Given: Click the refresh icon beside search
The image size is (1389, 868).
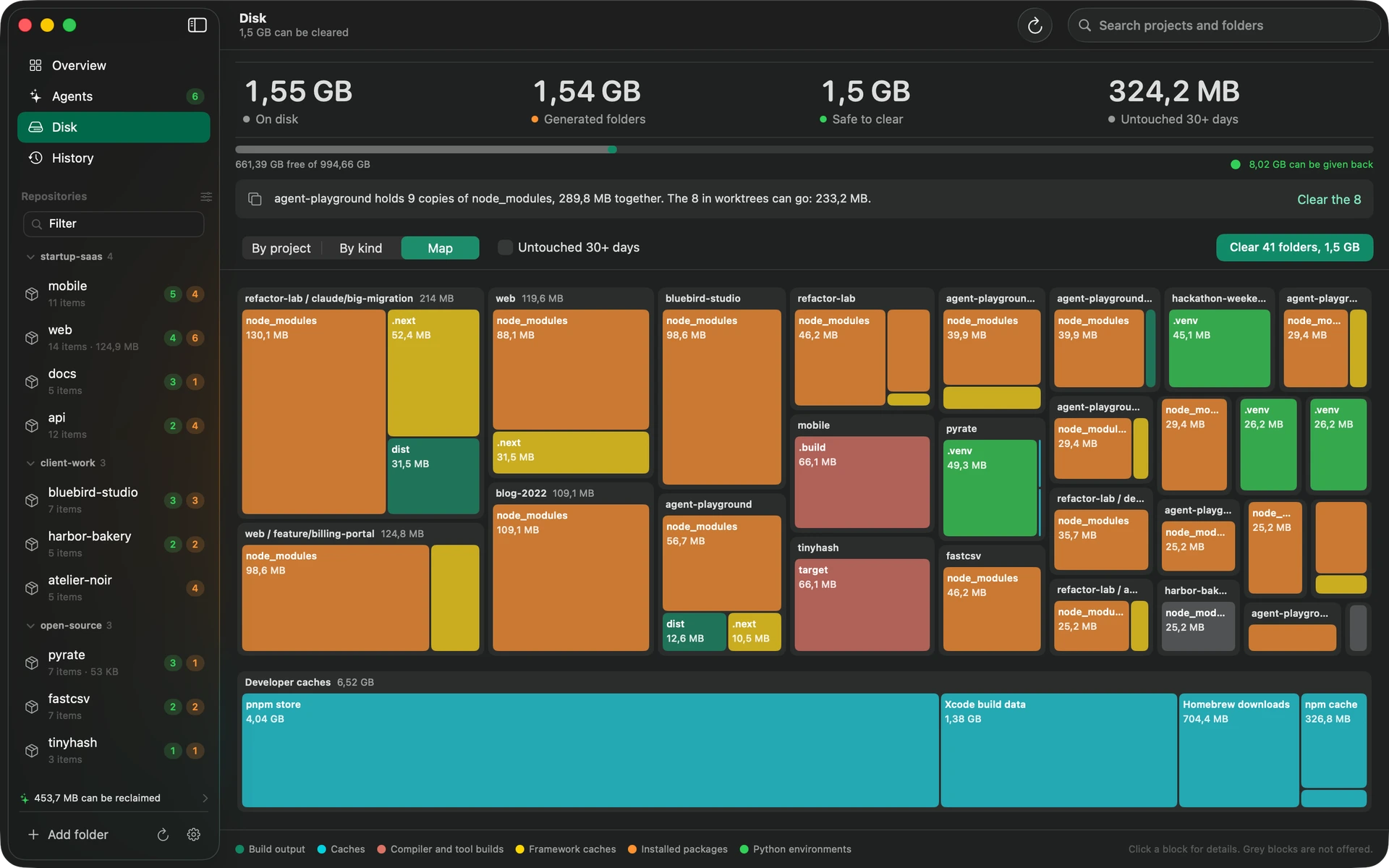Looking at the screenshot, I should [1035, 25].
